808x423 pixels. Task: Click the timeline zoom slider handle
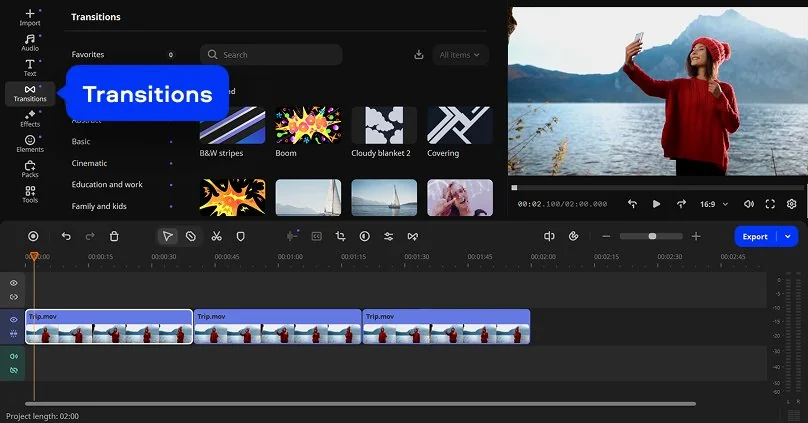(652, 236)
